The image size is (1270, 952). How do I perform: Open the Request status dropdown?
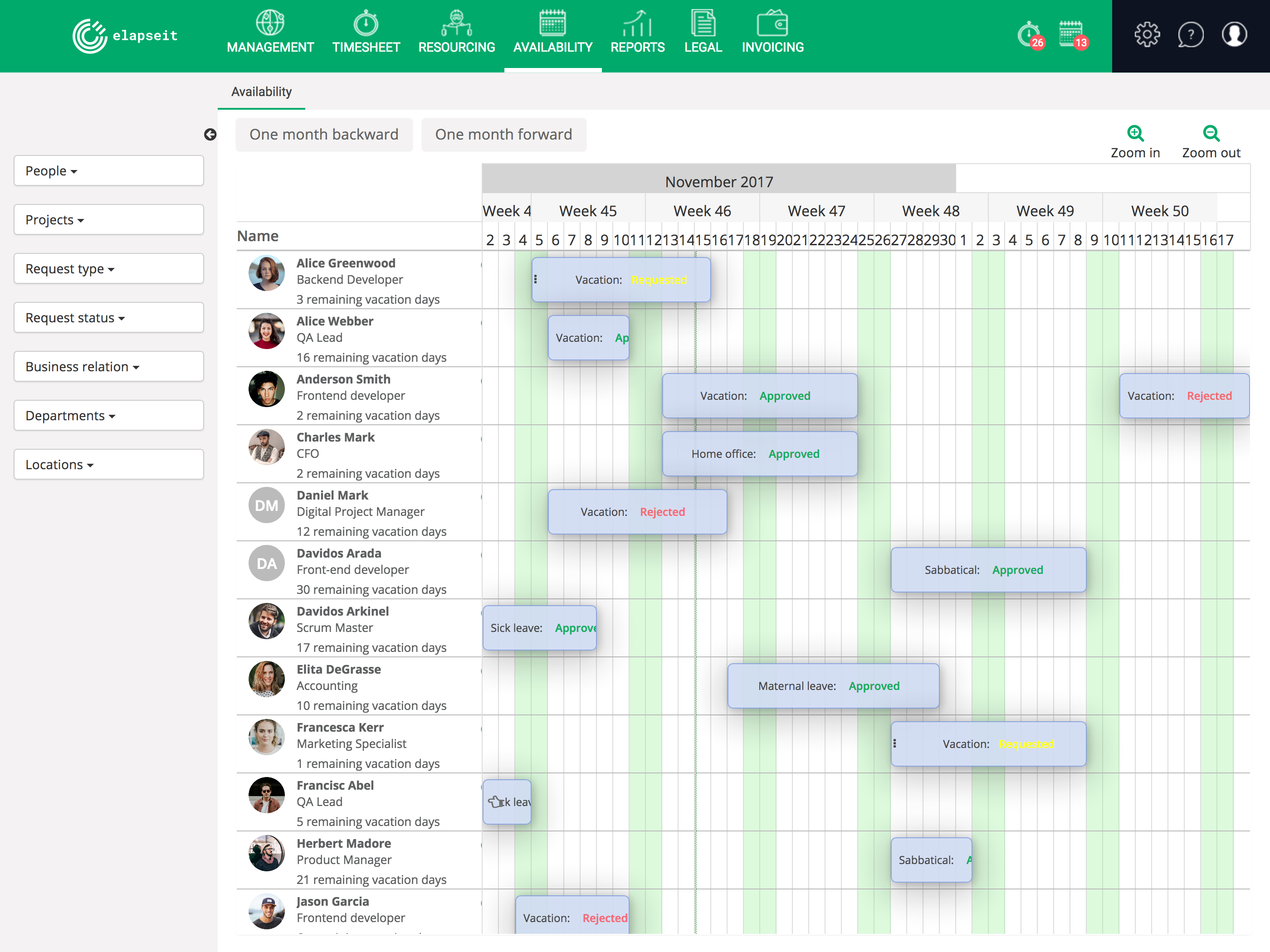pos(108,317)
